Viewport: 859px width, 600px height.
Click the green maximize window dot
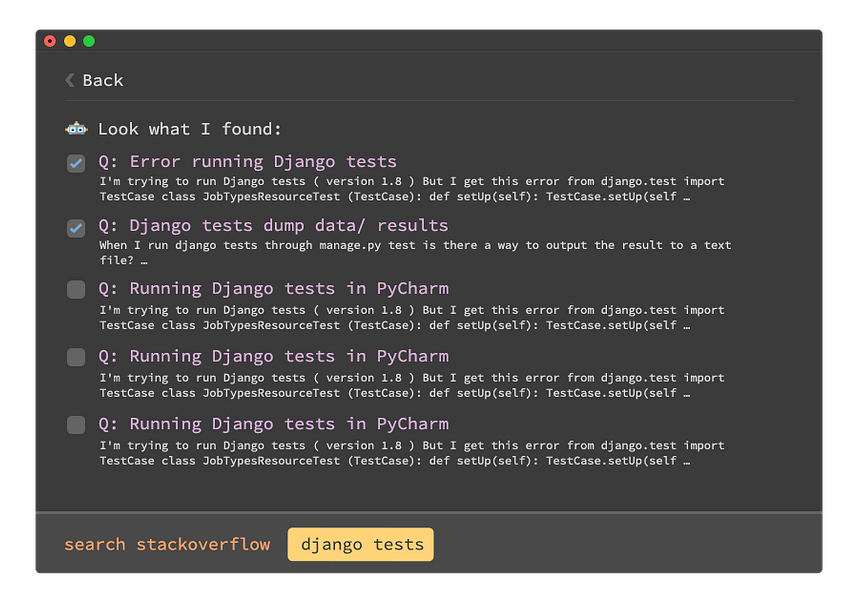pyautogui.click(x=89, y=41)
